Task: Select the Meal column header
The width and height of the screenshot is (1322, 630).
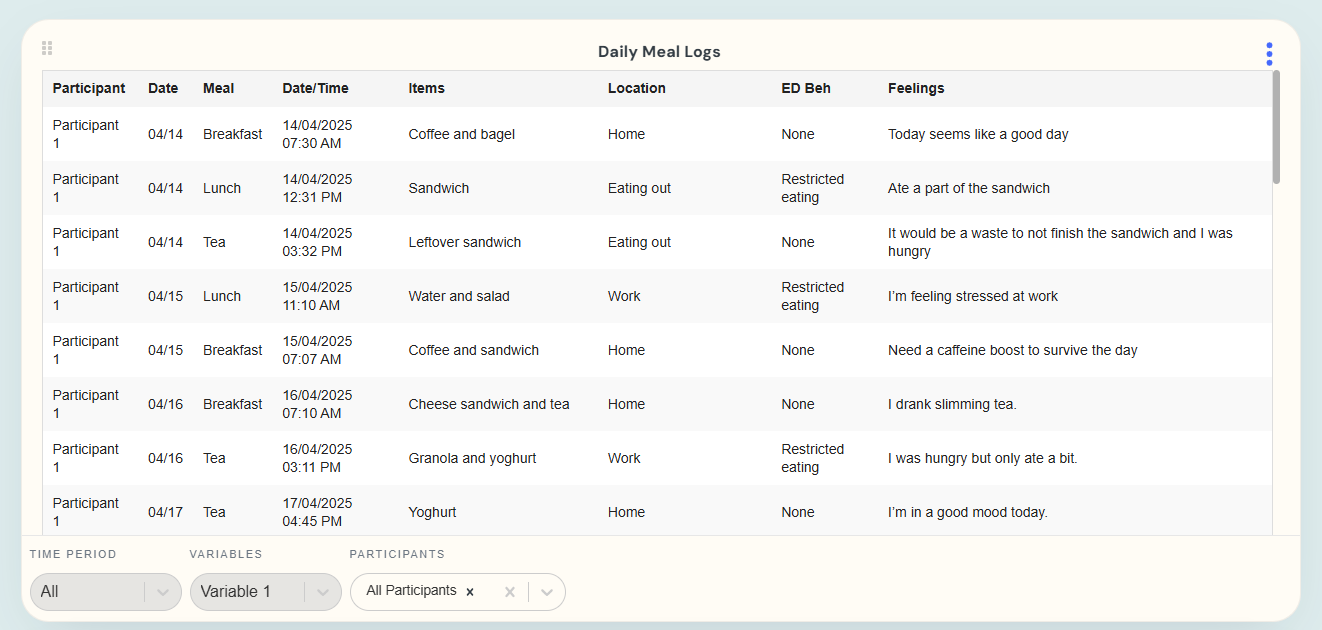Action: 219,88
